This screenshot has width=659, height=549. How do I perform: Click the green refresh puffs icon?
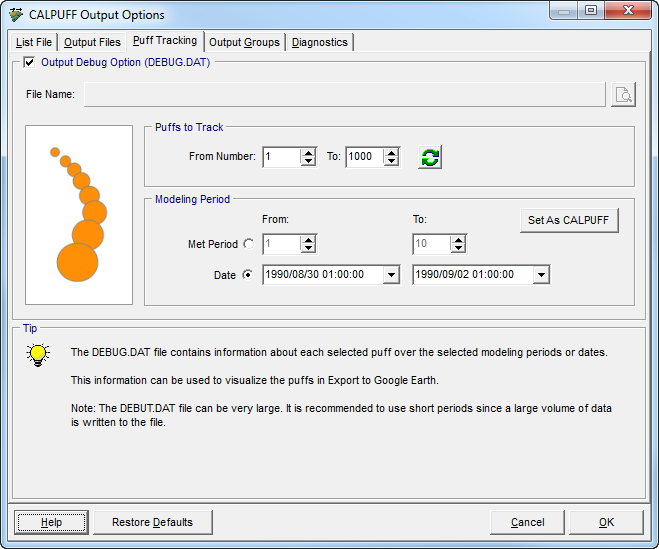pos(430,157)
